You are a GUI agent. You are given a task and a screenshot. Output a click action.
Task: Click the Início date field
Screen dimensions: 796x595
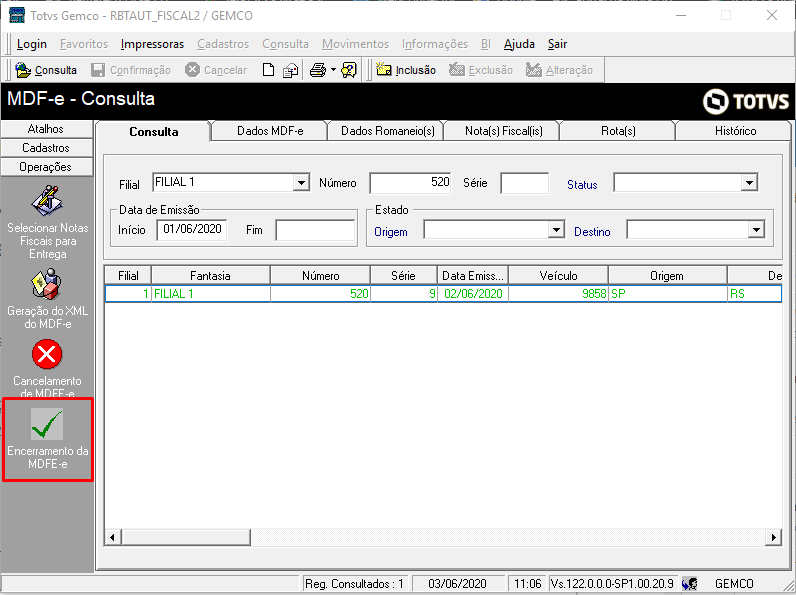192,229
